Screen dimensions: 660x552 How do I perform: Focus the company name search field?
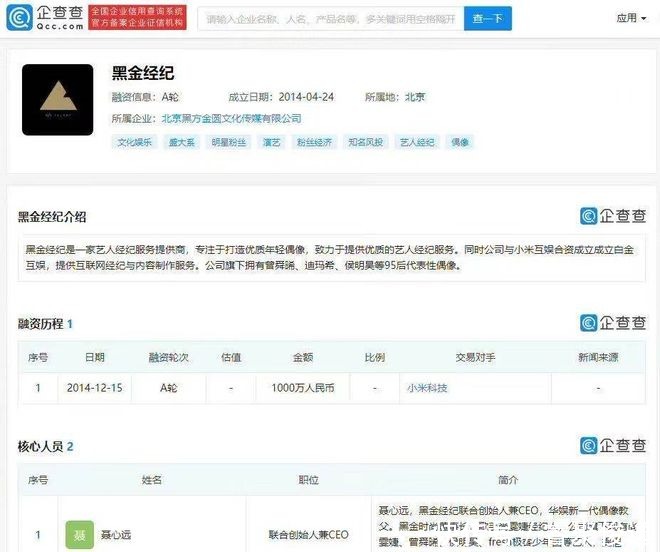click(x=331, y=19)
